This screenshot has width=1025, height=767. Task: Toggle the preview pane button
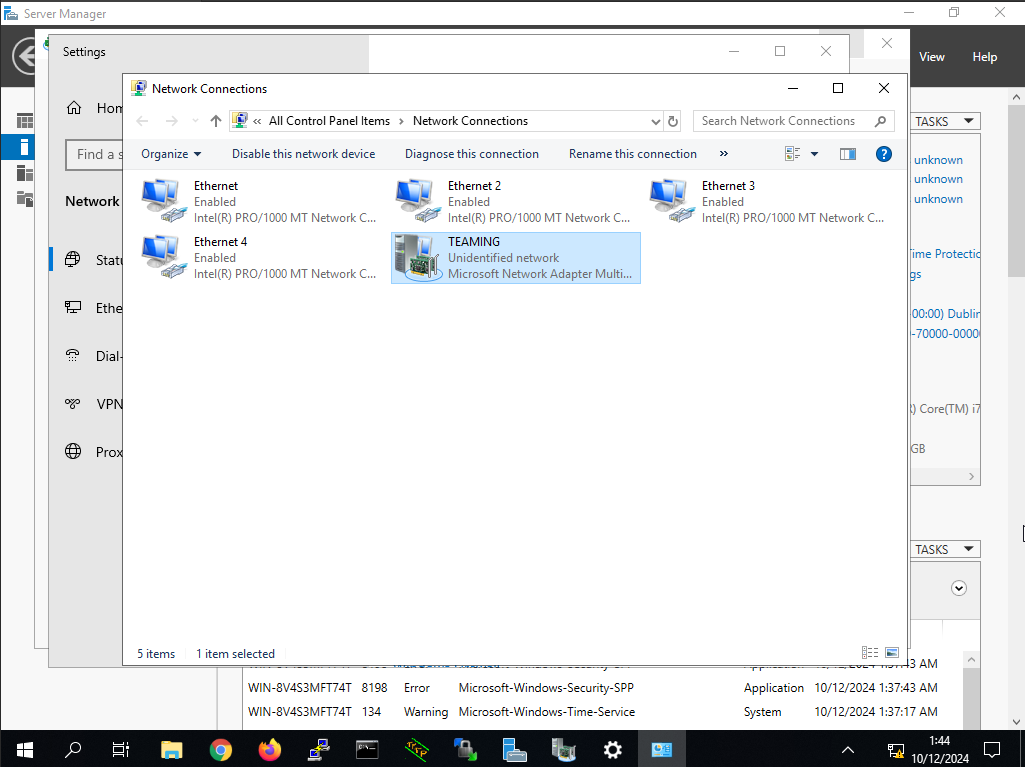pos(848,154)
